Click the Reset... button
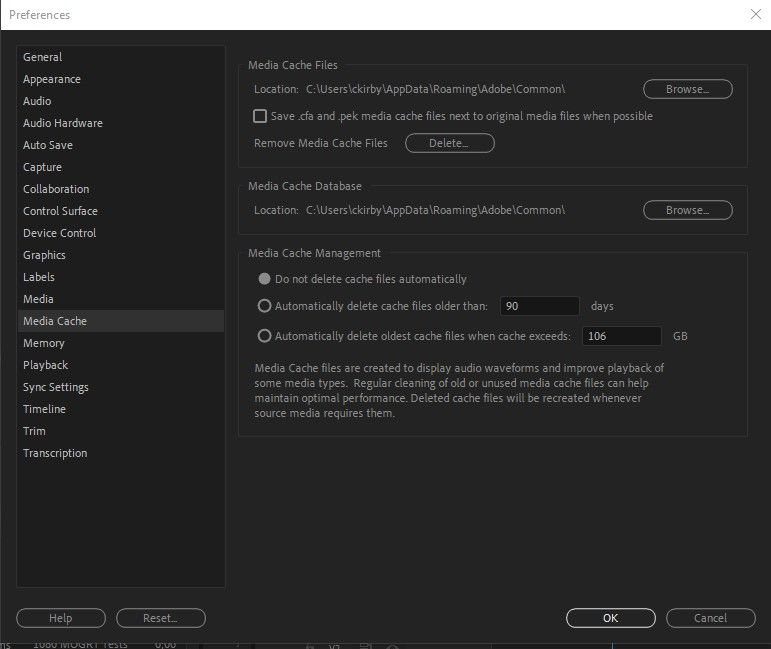 (x=161, y=618)
